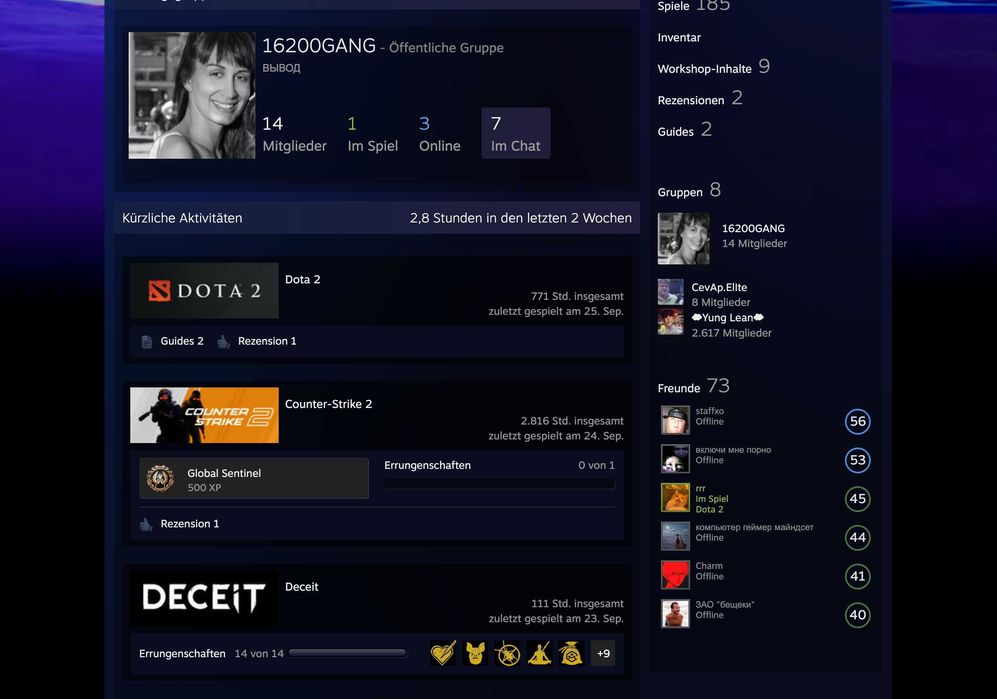The image size is (997, 699).
Task: Click the Counter-Strike 2 achievement progress bar
Action: click(x=499, y=484)
